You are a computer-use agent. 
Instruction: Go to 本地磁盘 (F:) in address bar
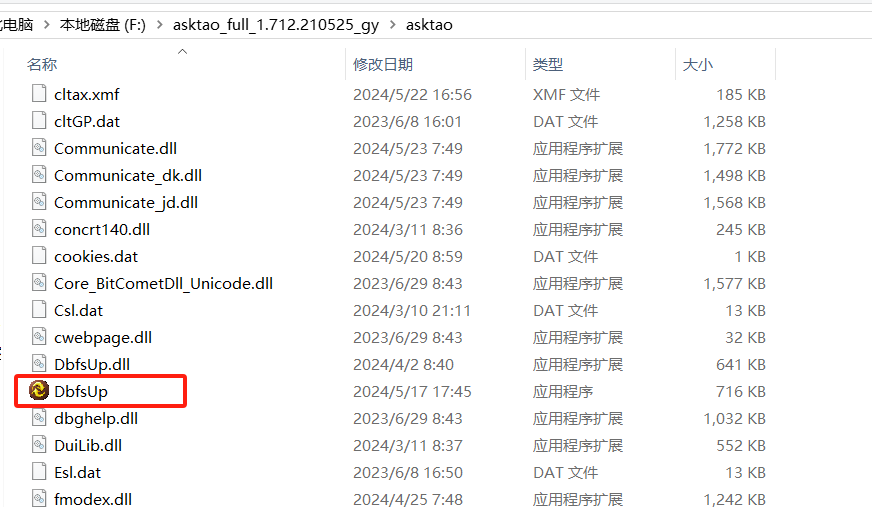point(102,25)
